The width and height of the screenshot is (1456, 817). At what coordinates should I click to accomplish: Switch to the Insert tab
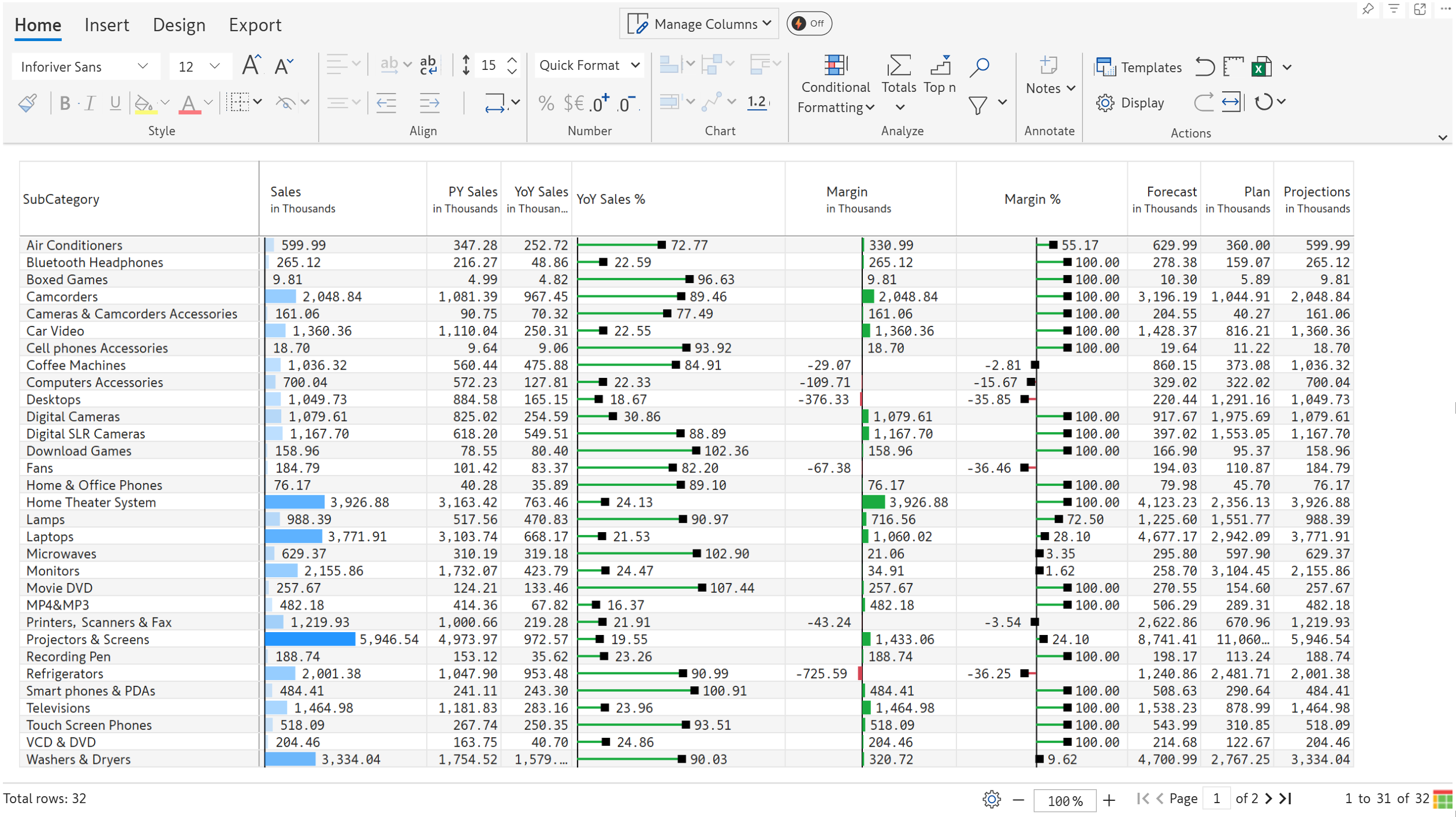click(x=106, y=25)
